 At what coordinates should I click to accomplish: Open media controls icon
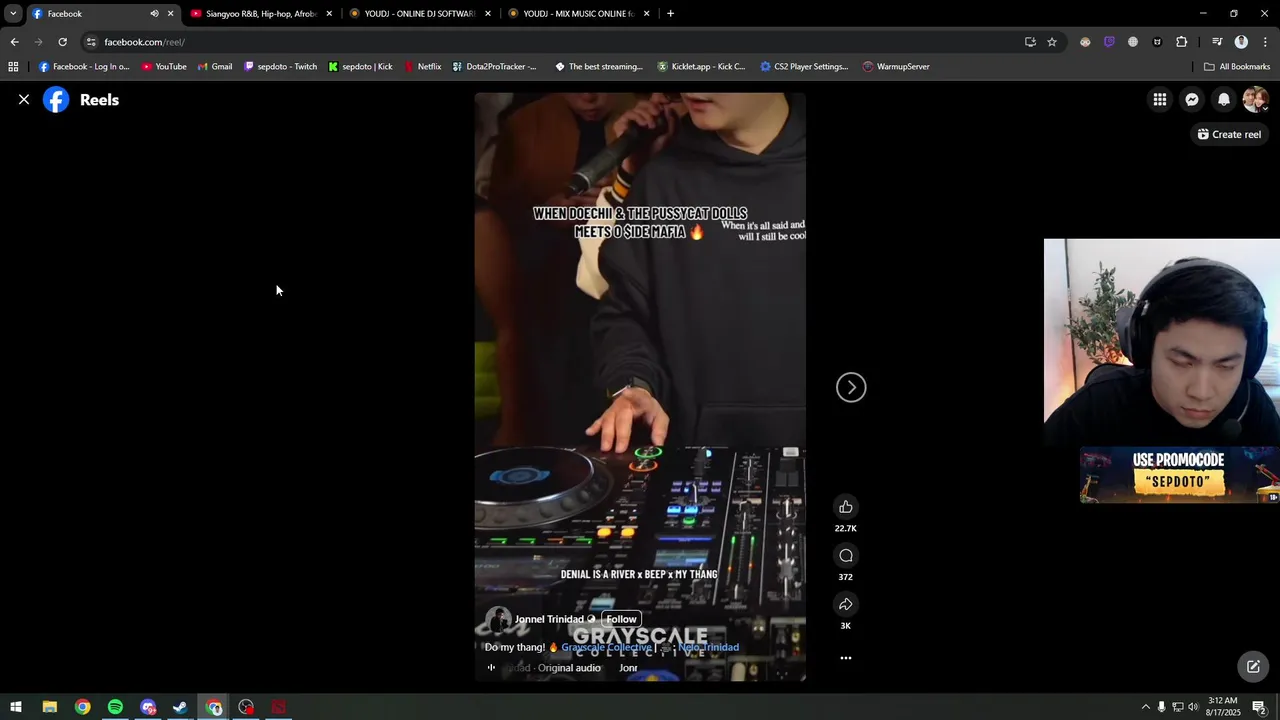click(1217, 42)
